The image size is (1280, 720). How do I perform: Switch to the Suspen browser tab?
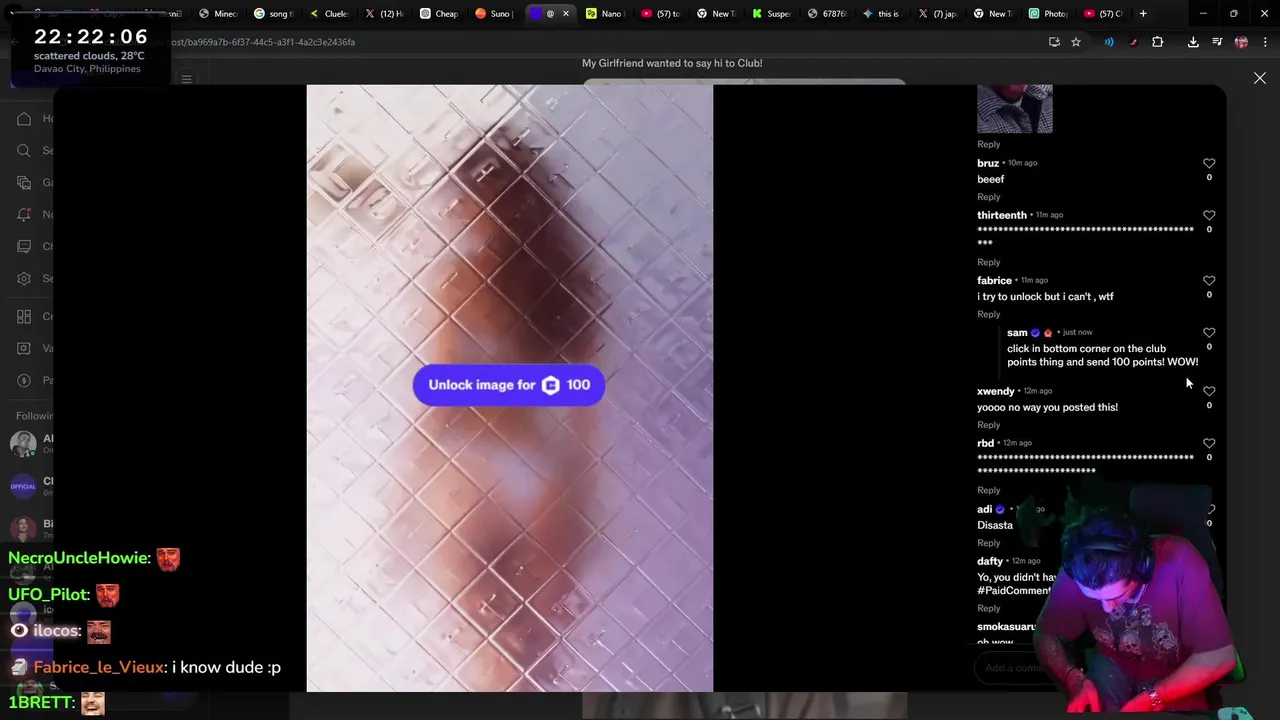click(771, 14)
